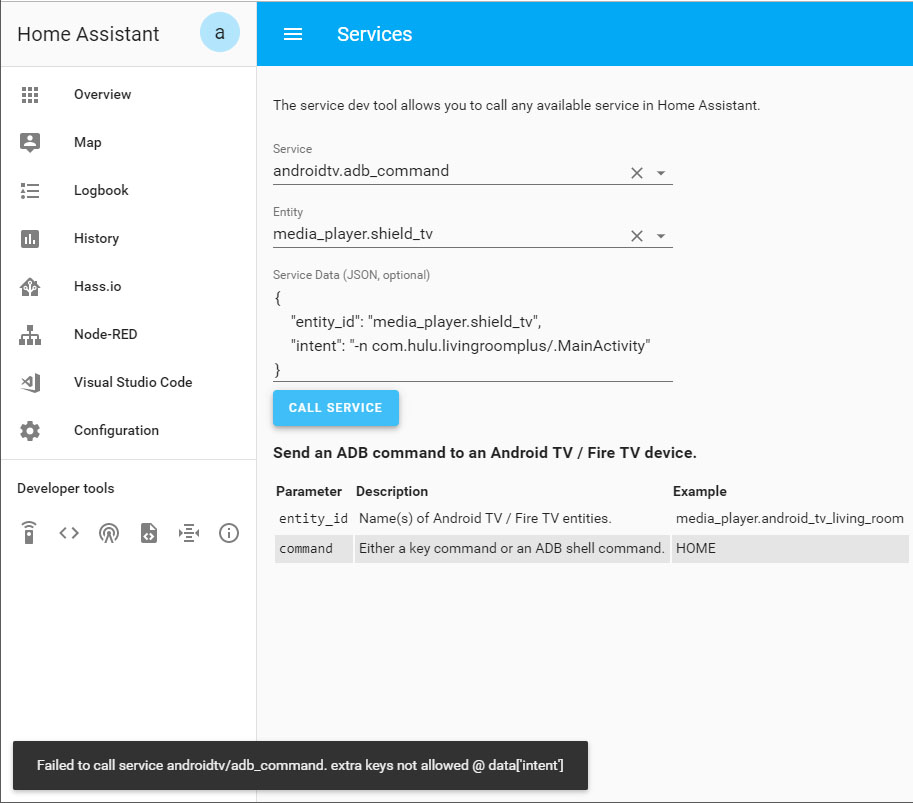Click the 'Send an ADB command' heading

pos(484,453)
